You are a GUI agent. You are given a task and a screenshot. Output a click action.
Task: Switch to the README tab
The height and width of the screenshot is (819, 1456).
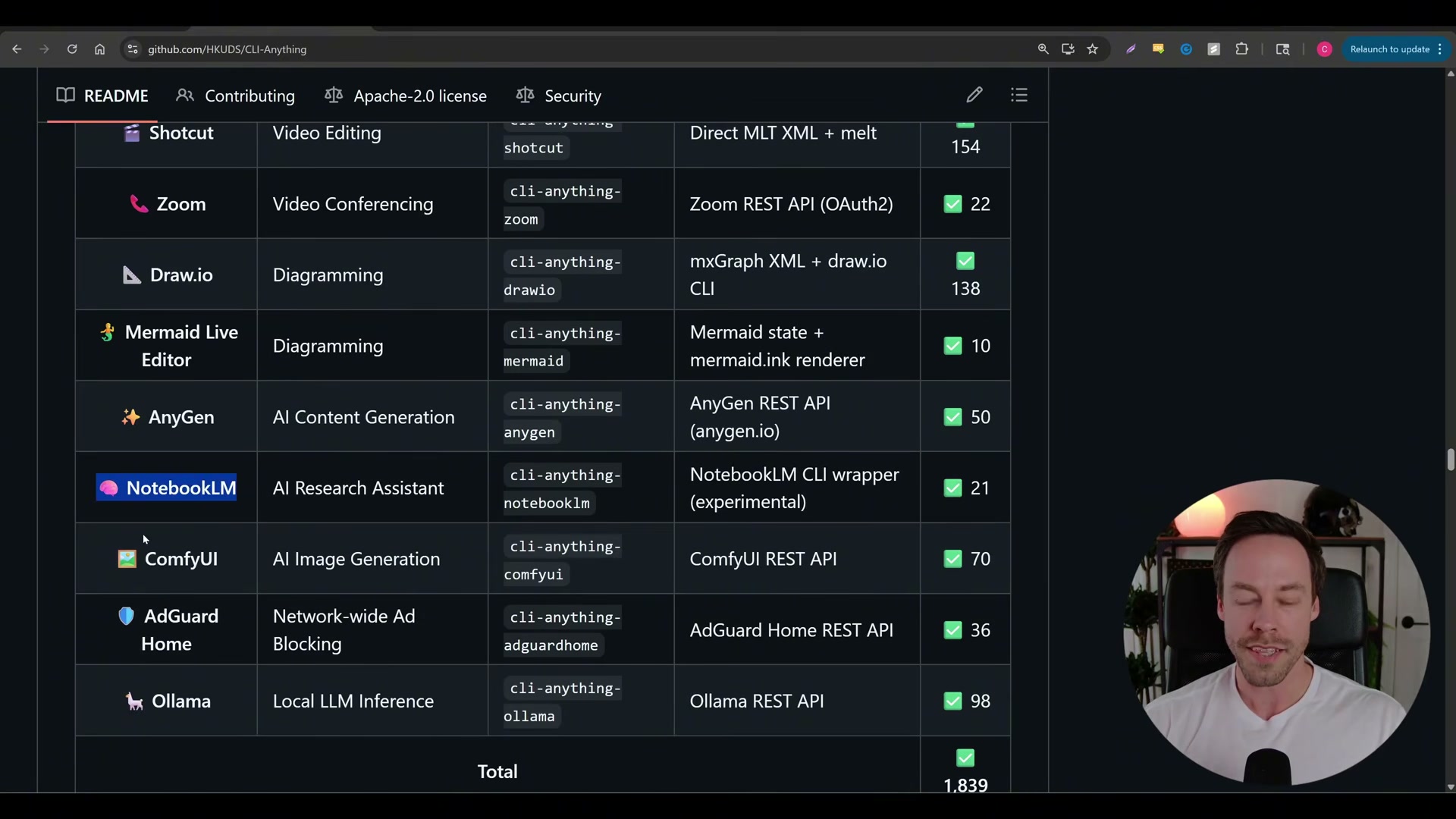point(102,96)
